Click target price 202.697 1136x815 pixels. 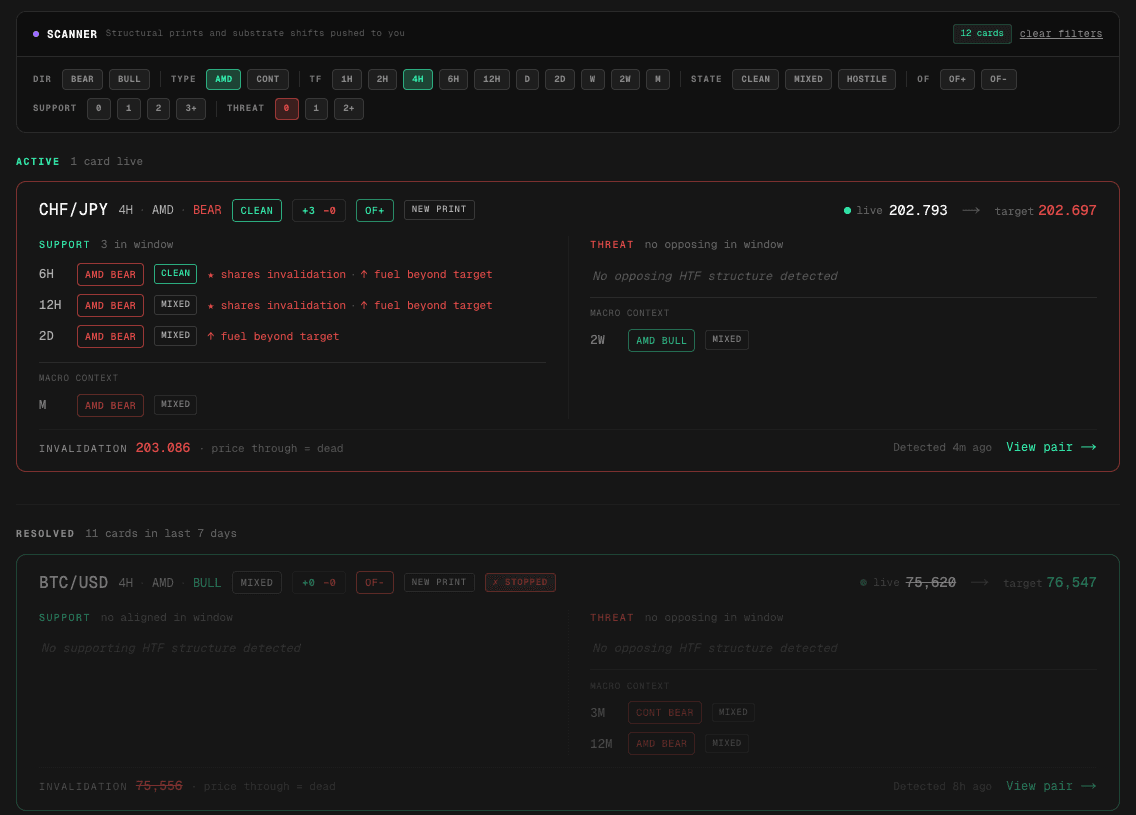click(x=1067, y=210)
